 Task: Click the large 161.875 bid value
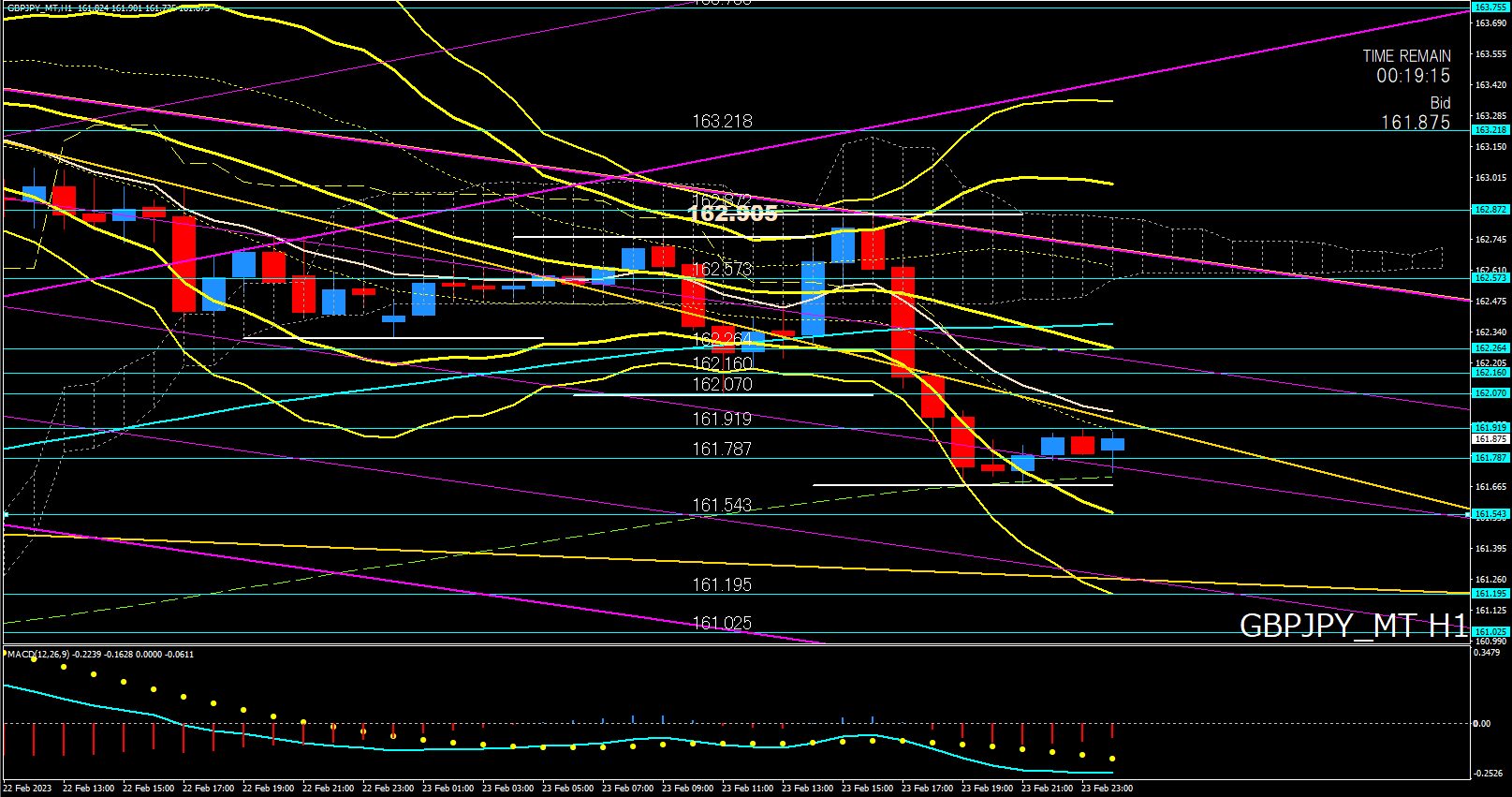[1416, 123]
